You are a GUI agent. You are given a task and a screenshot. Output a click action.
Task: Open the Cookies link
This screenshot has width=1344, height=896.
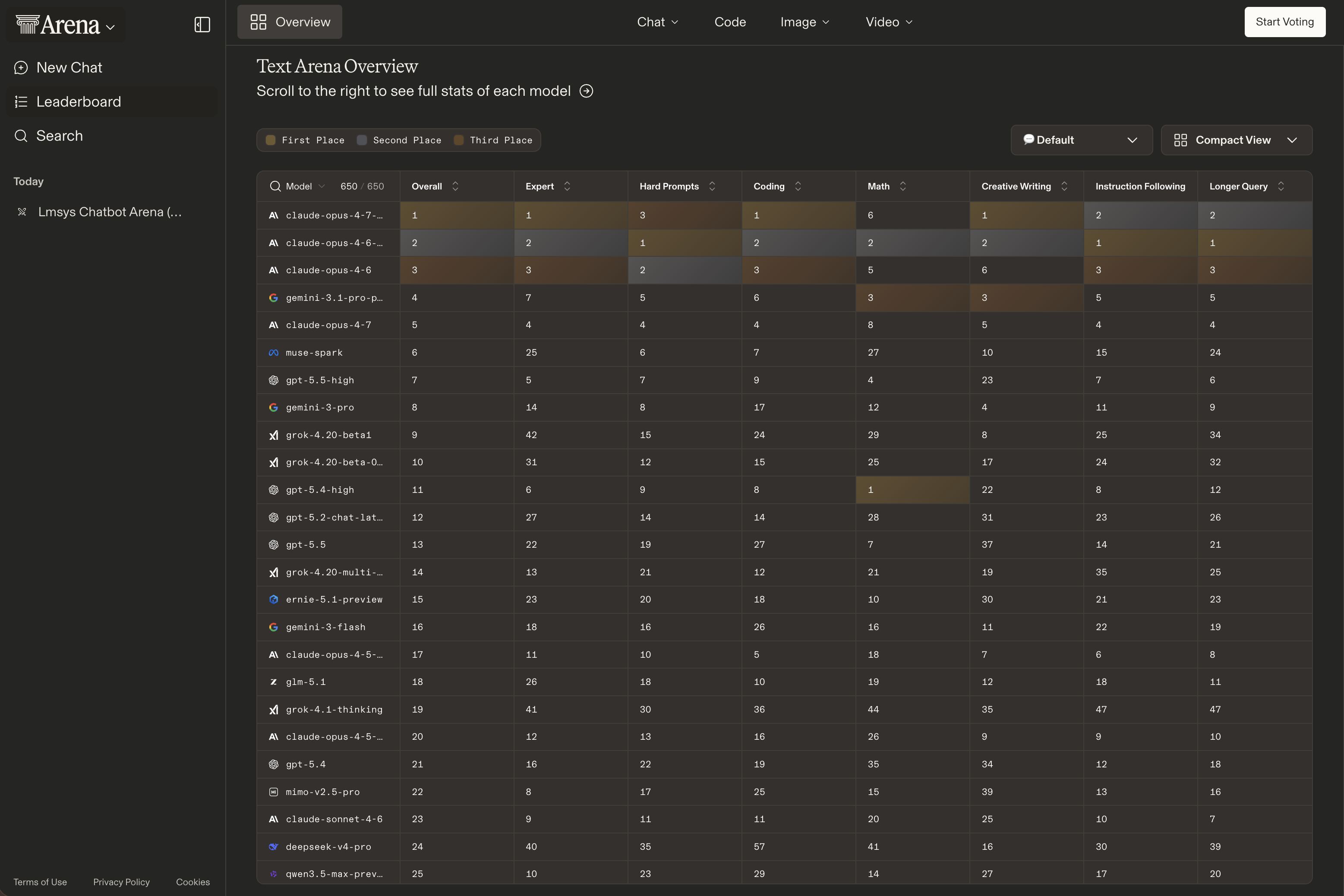point(192,882)
